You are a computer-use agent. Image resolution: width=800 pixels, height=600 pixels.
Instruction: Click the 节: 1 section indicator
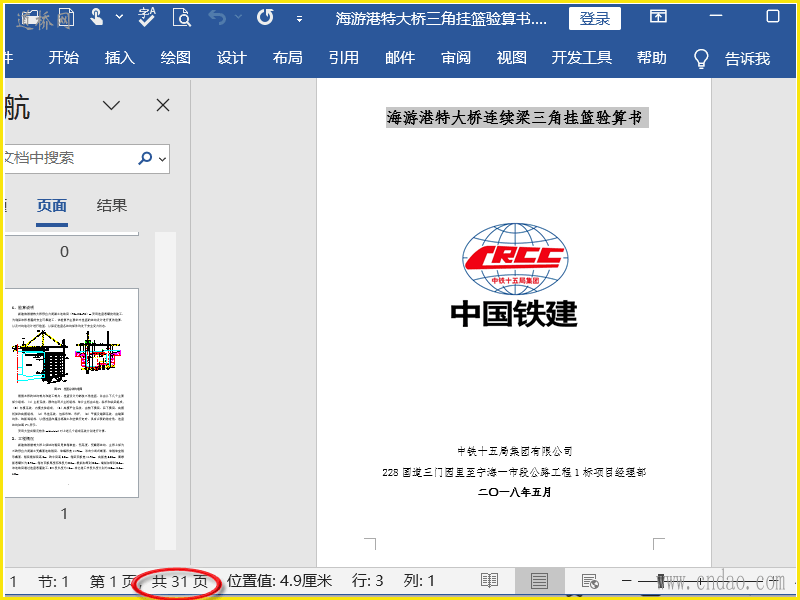click(x=53, y=581)
